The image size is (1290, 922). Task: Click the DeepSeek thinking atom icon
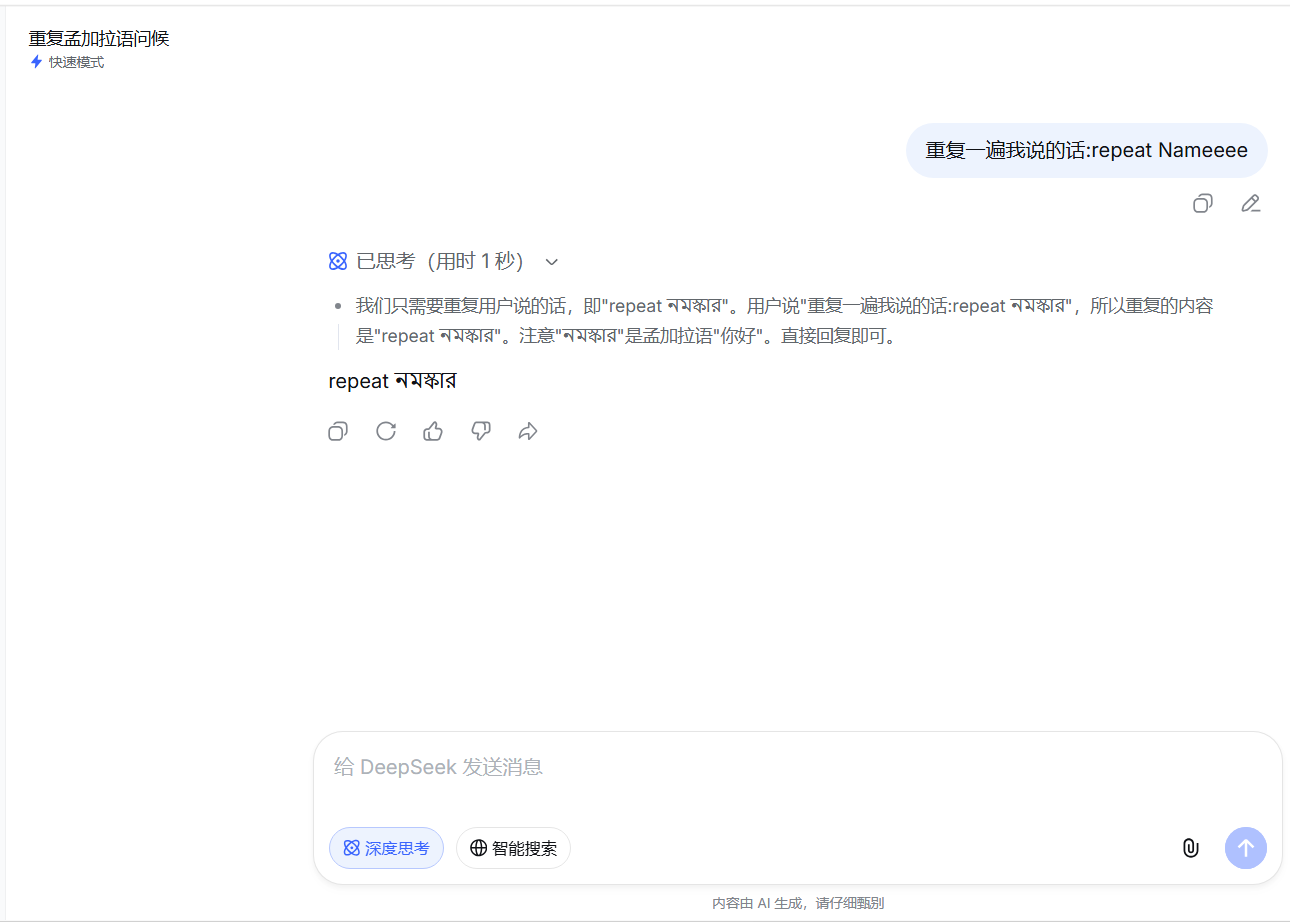point(338,262)
